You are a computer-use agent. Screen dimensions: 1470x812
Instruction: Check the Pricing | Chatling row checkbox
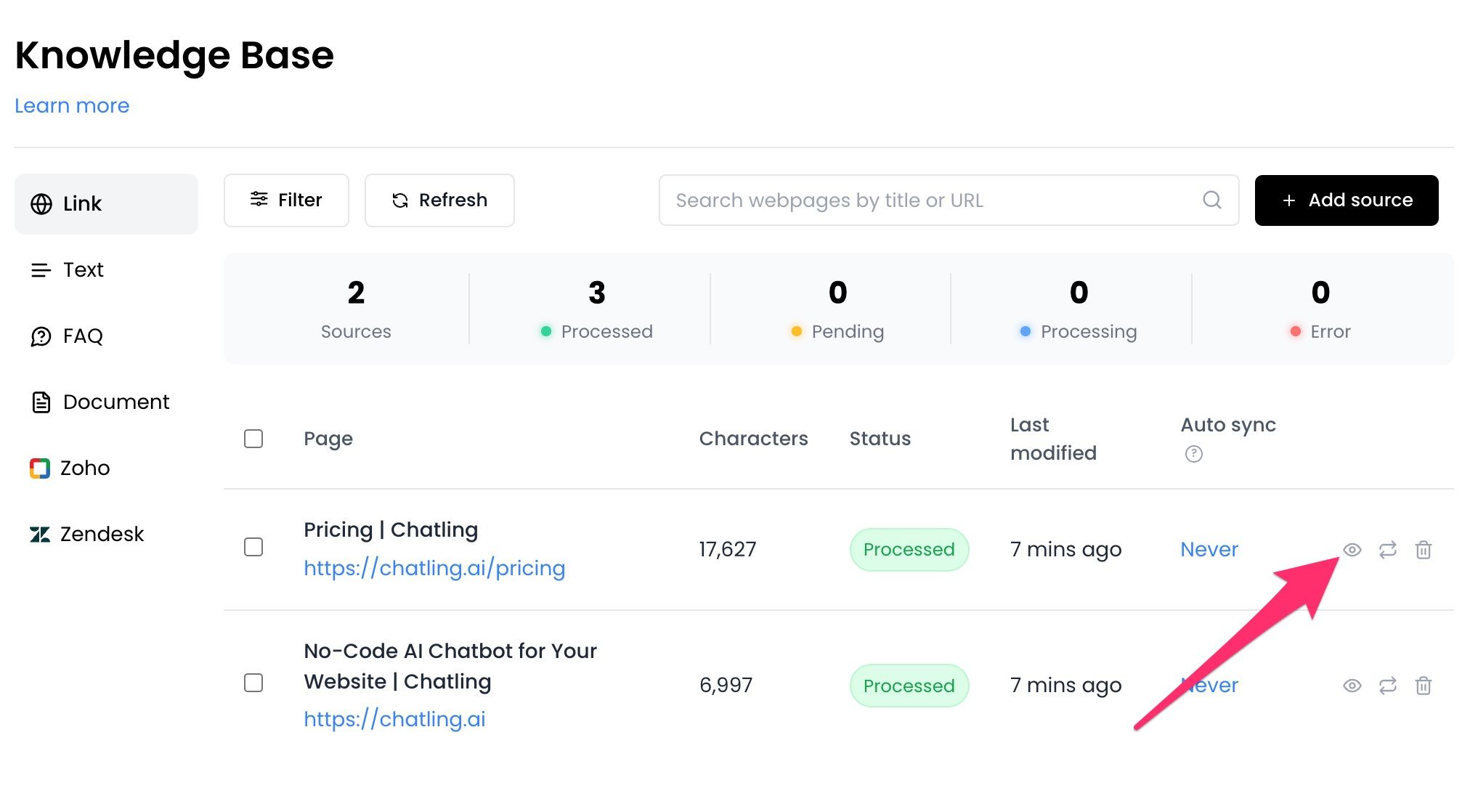coord(253,547)
